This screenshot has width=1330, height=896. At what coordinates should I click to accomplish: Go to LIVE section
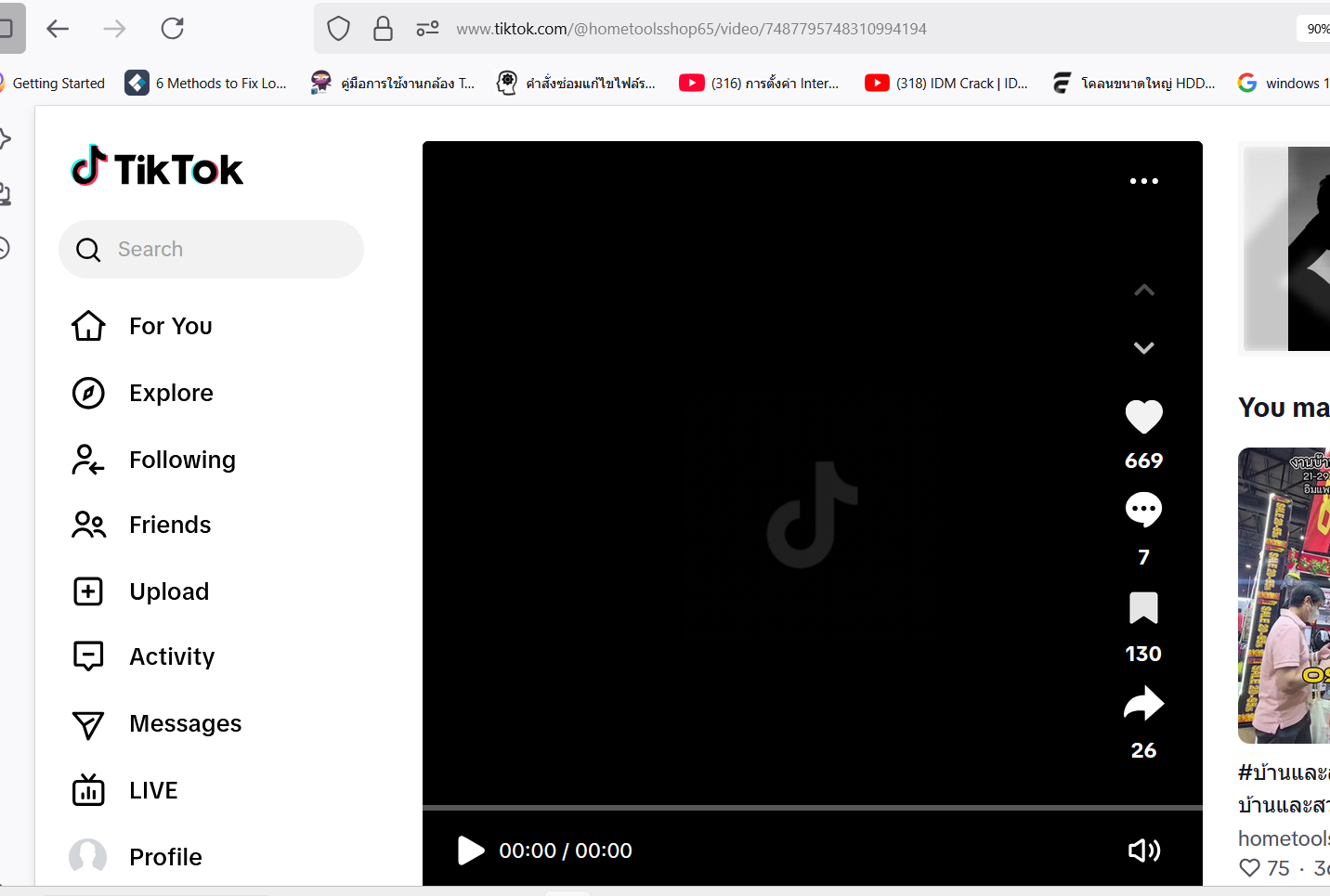[153, 790]
